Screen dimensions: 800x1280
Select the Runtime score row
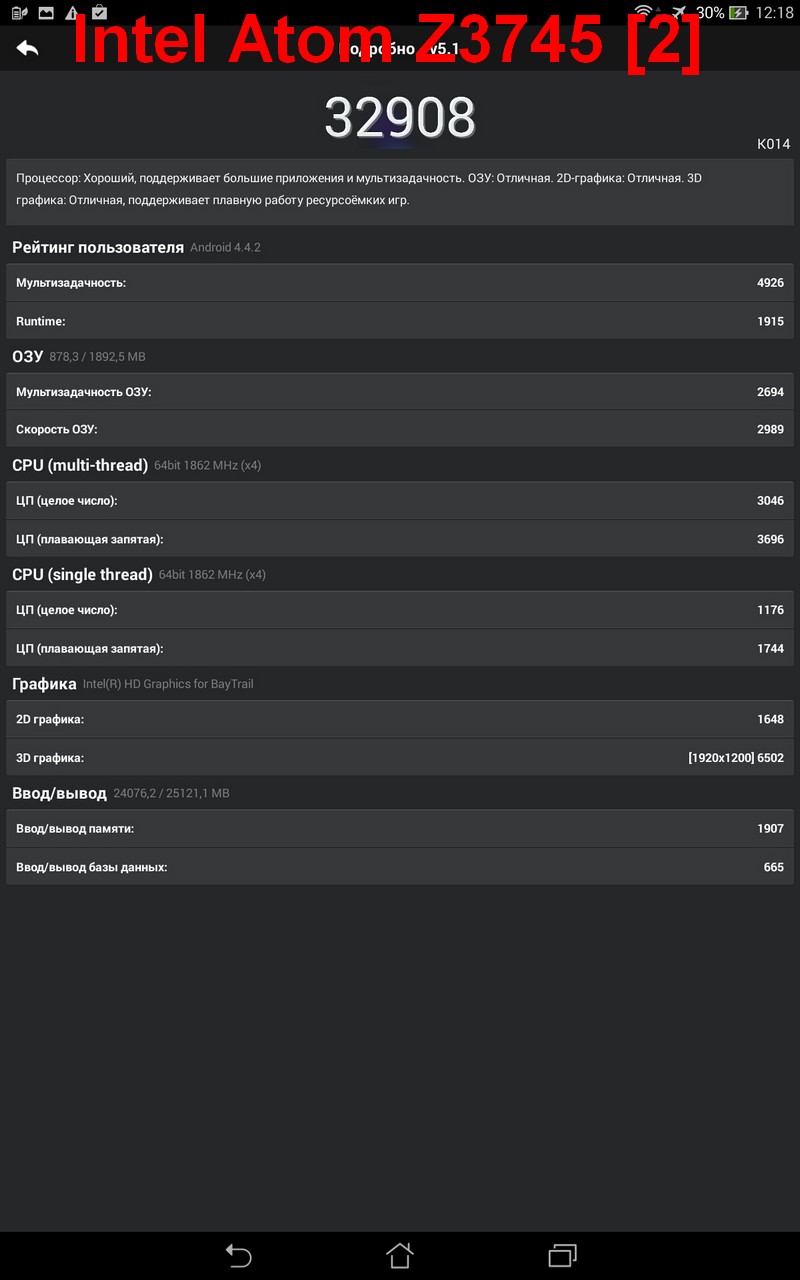[400, 321]
